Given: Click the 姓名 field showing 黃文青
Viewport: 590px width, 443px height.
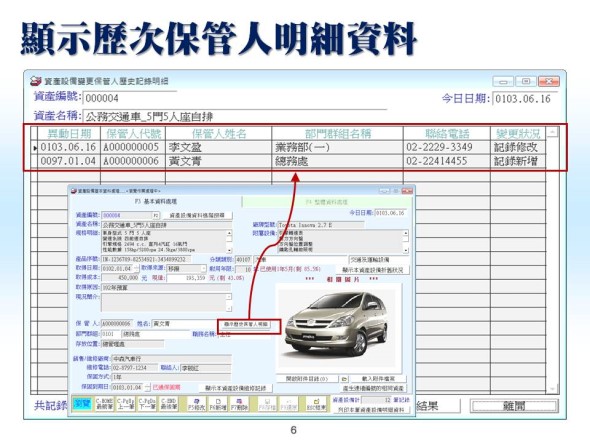Looking at the screenshot, I should click(x=184, y=324).
